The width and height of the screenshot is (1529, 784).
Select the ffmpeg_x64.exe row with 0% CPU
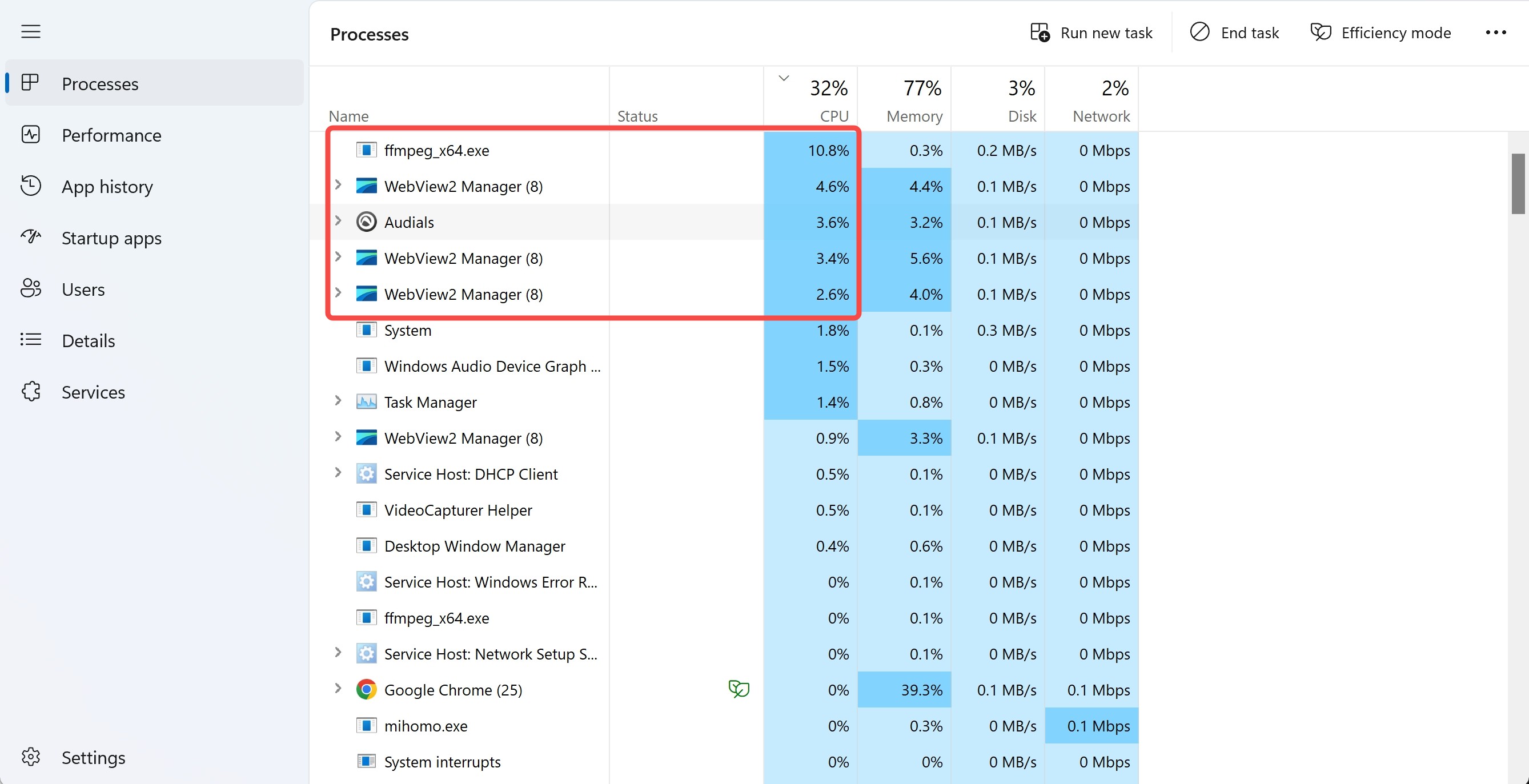[724, 618]
